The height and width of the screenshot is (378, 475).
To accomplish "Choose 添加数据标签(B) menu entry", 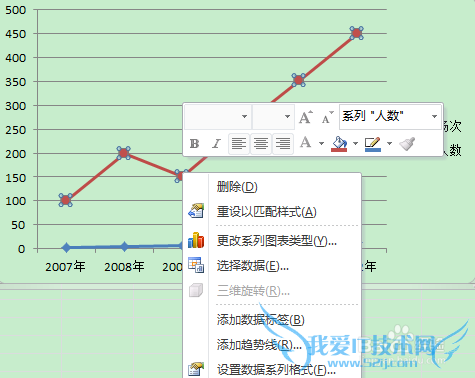I will pos(272,320).
